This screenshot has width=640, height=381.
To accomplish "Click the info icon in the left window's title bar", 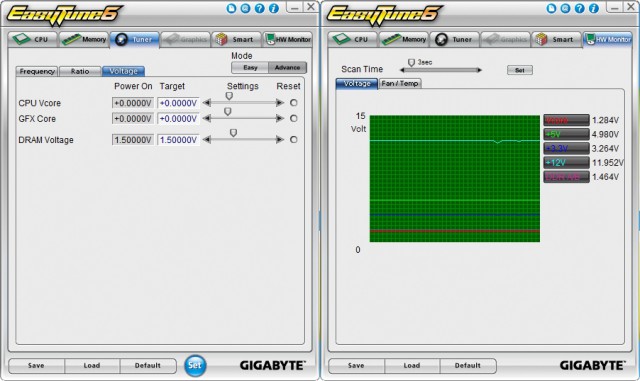I will 274,8.
